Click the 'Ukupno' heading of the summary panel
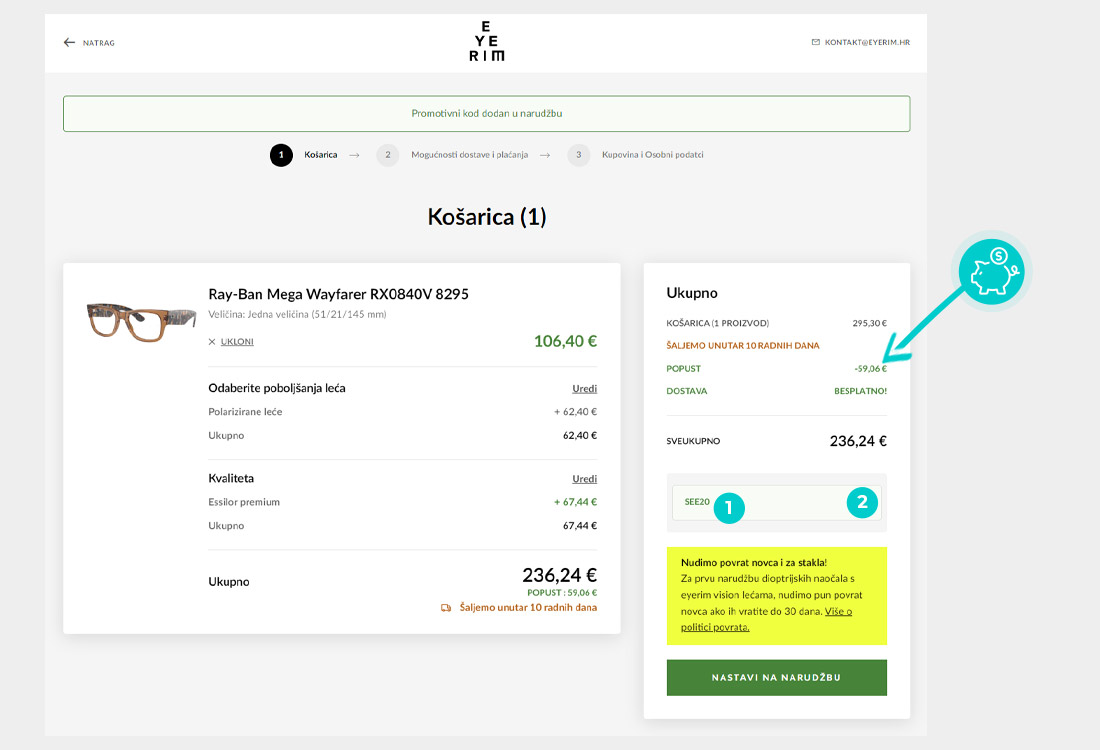 point(692,293)
